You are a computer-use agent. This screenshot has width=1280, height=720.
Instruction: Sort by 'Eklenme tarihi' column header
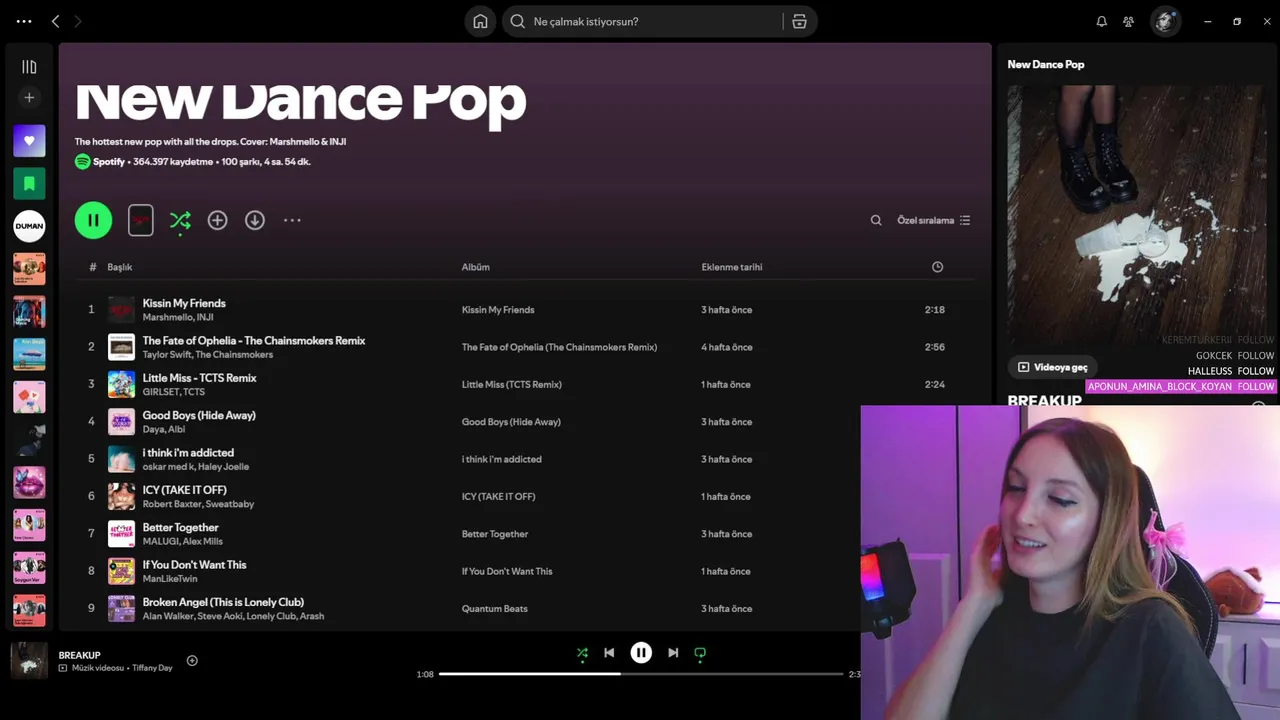[731, 267]
